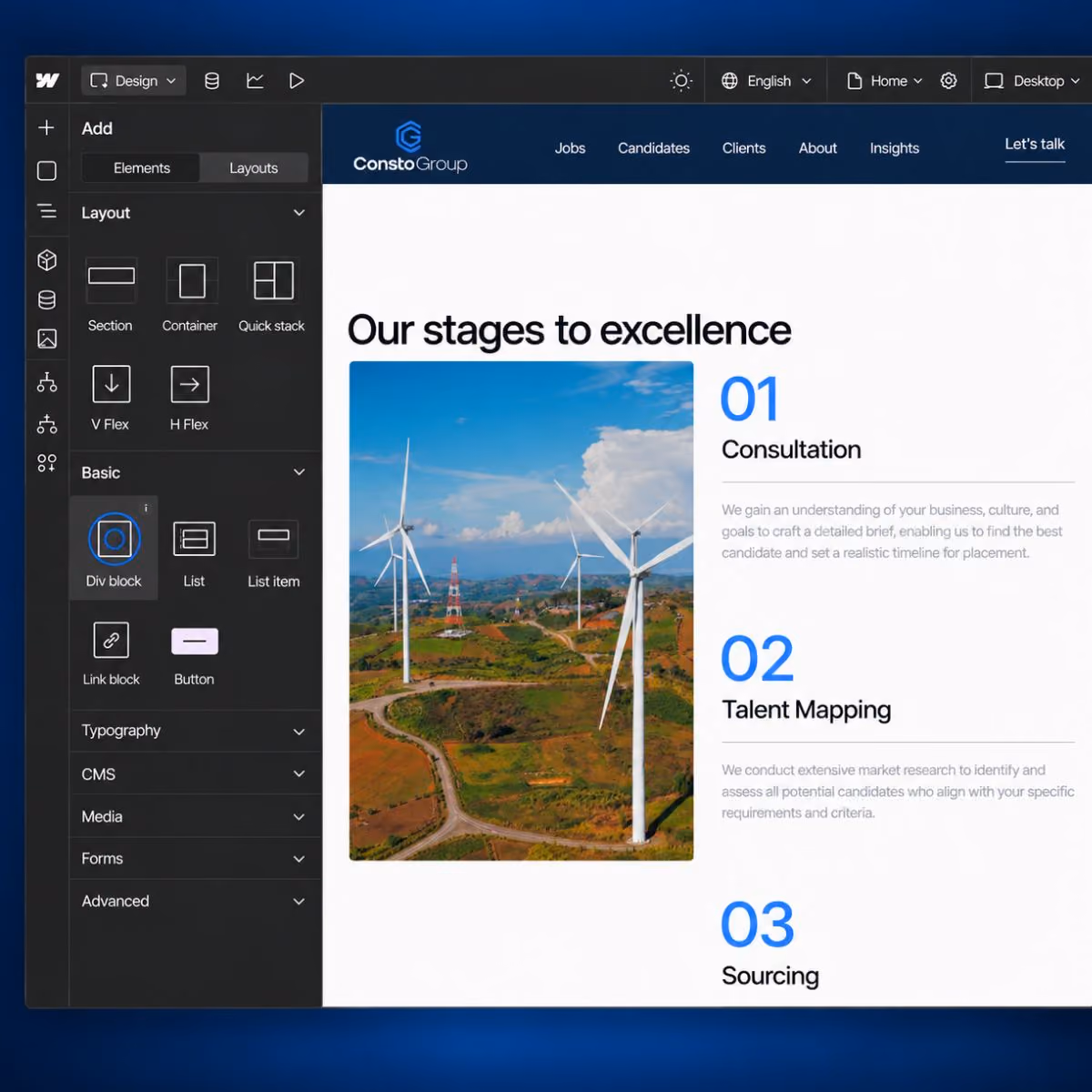Open page settings gear icon
Image resolution: width=1092 pixels, height=1092 pixels.
948,81
